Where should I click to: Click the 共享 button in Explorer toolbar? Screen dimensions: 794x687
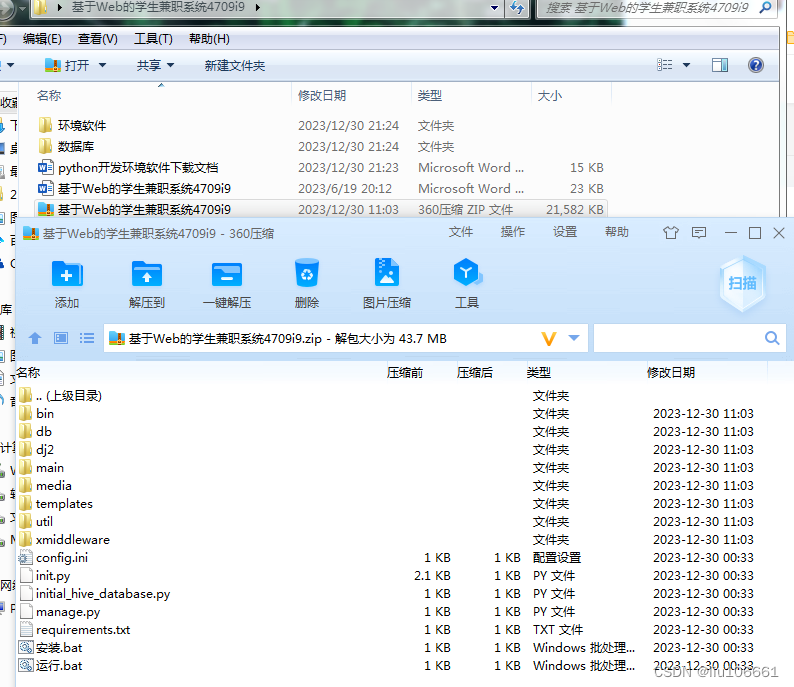click(149, 65)
